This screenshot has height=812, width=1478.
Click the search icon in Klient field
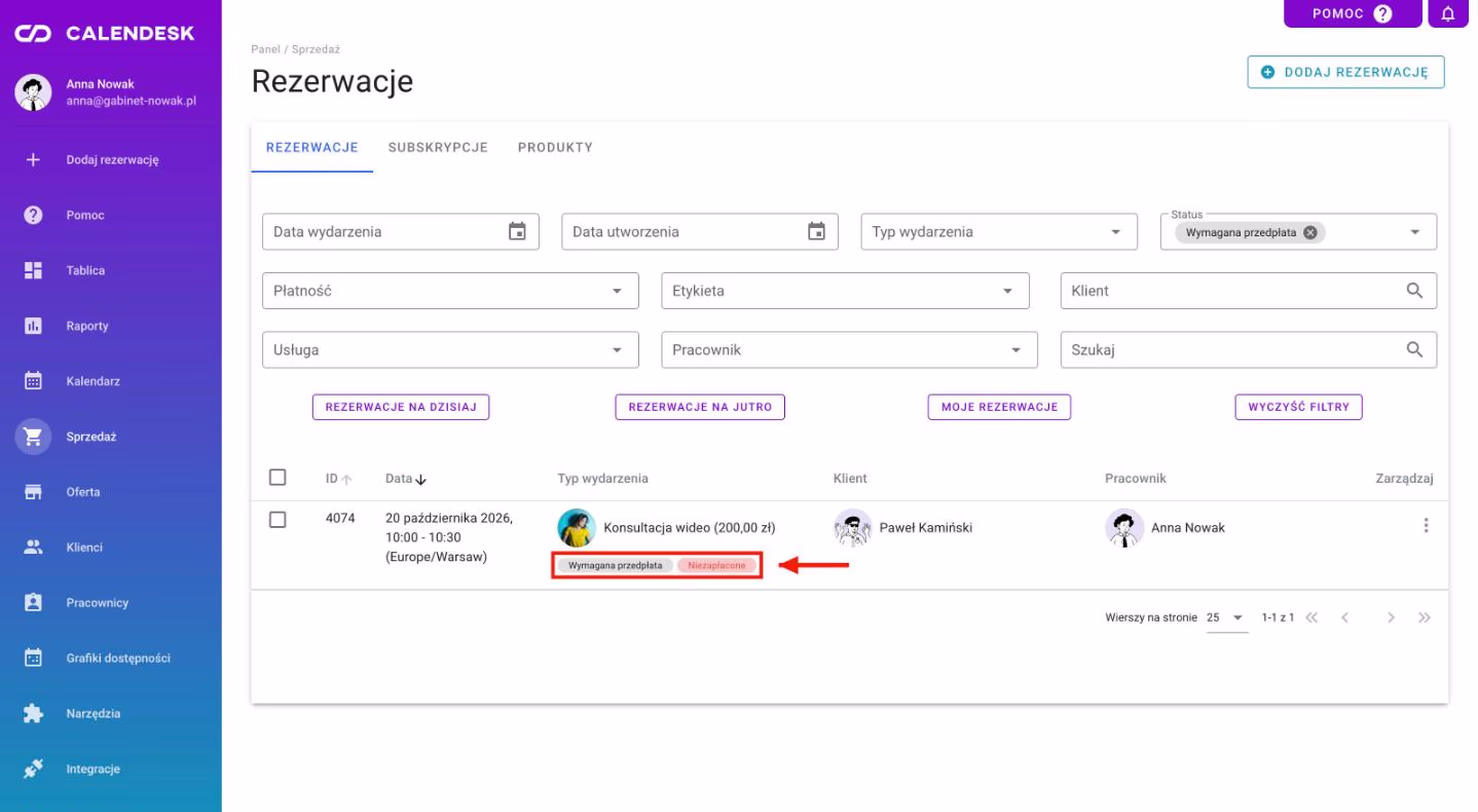coord(1415,291)
